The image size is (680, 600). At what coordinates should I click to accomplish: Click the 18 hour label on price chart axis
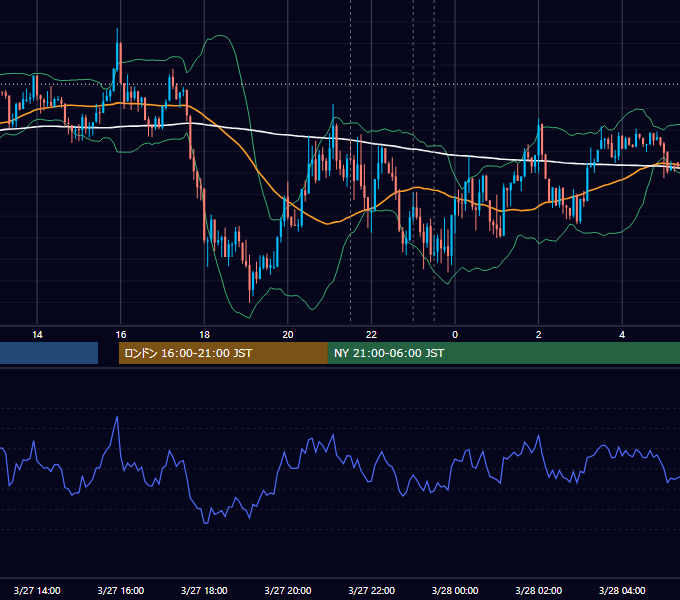click(x=204, y=335)
